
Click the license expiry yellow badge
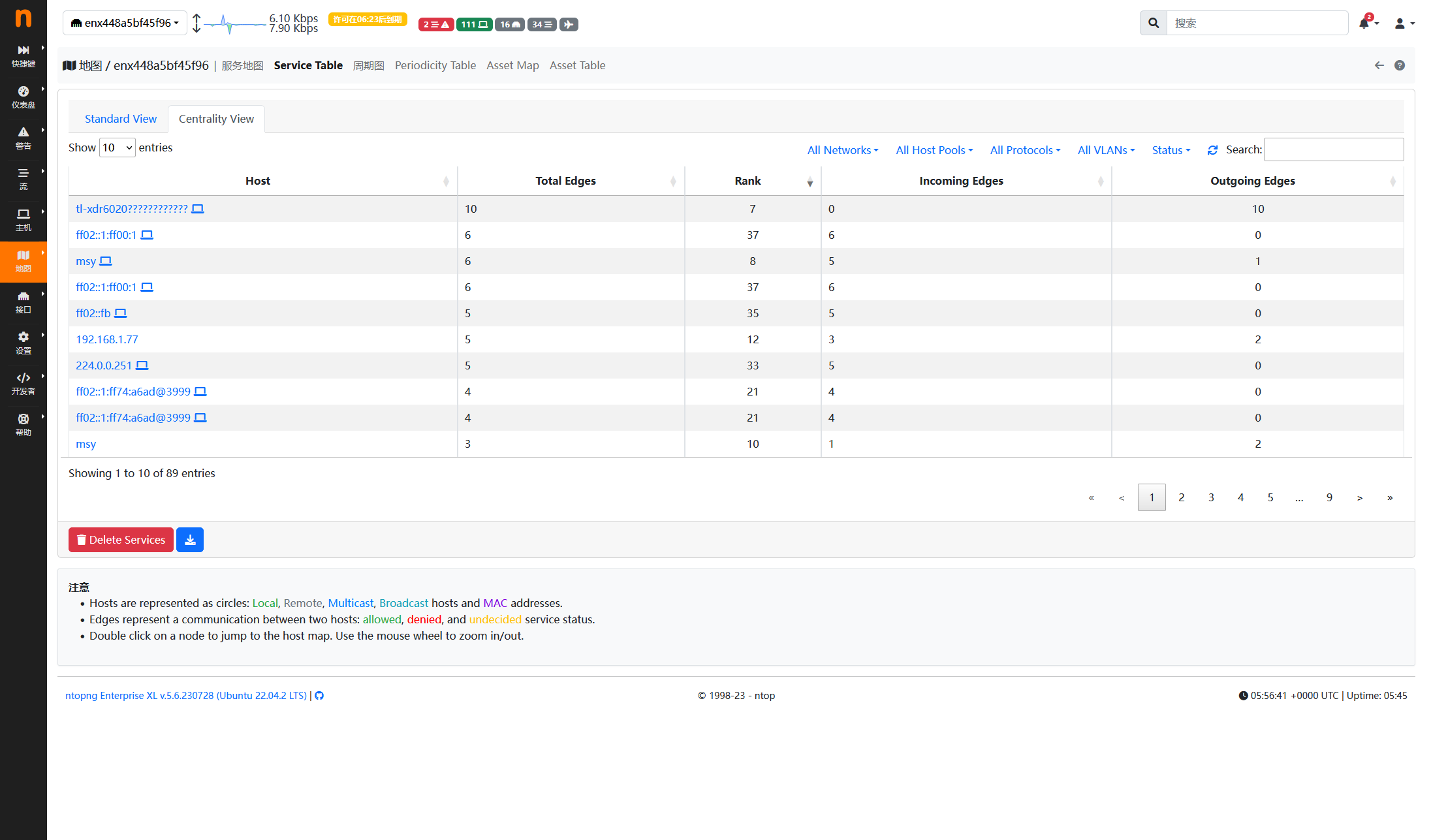tap(368, 20)
